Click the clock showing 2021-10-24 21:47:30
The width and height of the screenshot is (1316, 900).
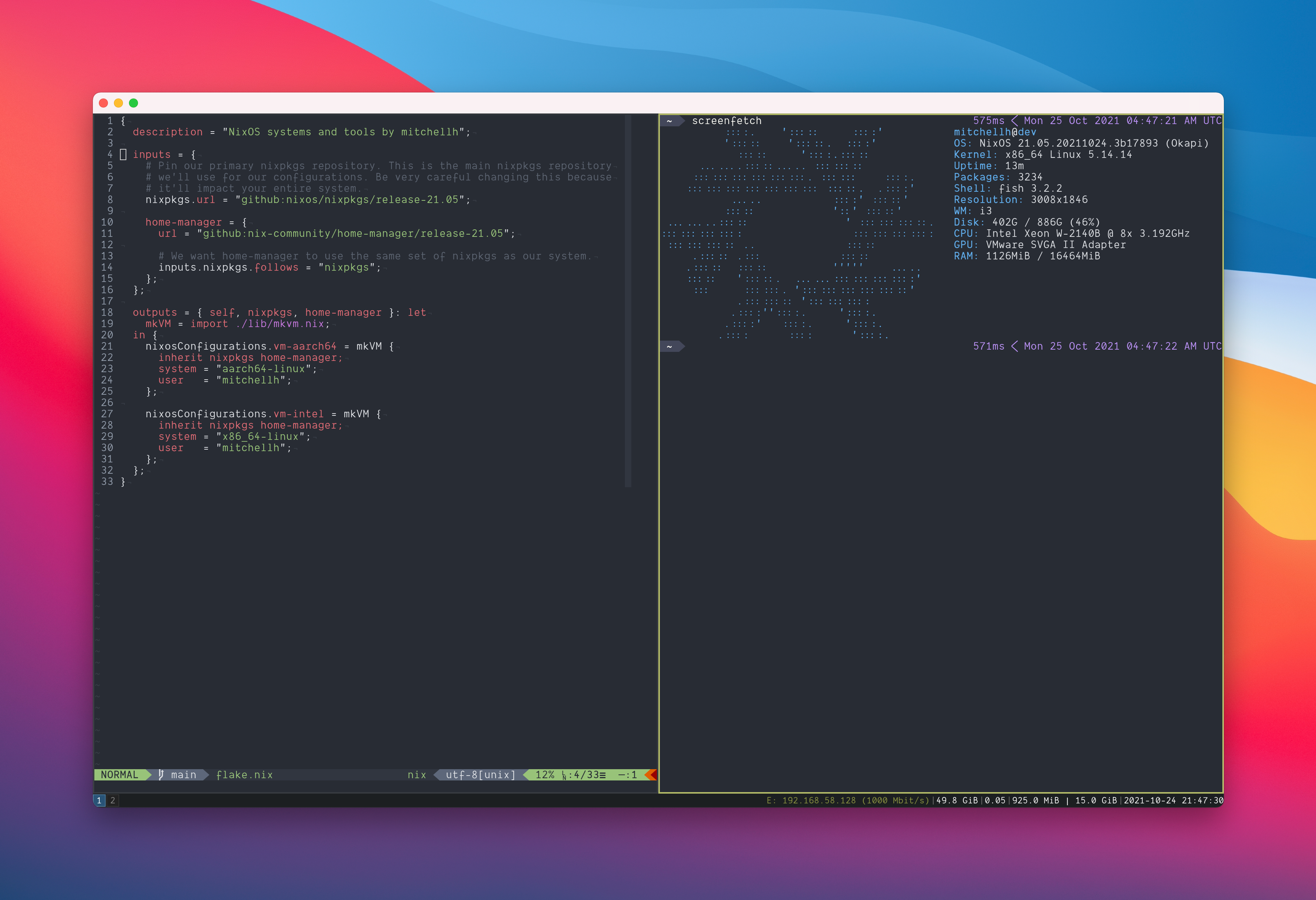click(x=1172, y=800)
